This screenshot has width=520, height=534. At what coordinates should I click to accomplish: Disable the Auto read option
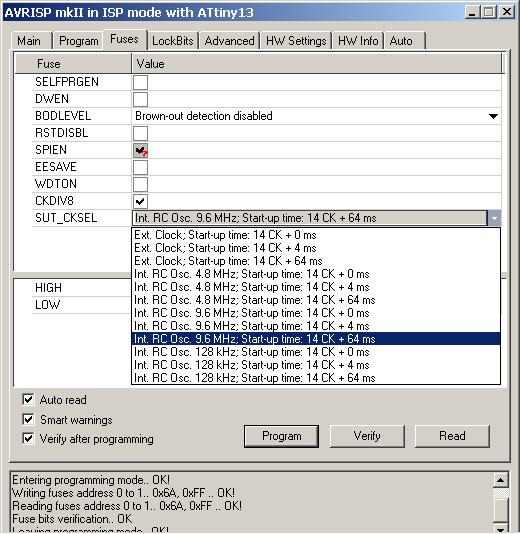28,400
